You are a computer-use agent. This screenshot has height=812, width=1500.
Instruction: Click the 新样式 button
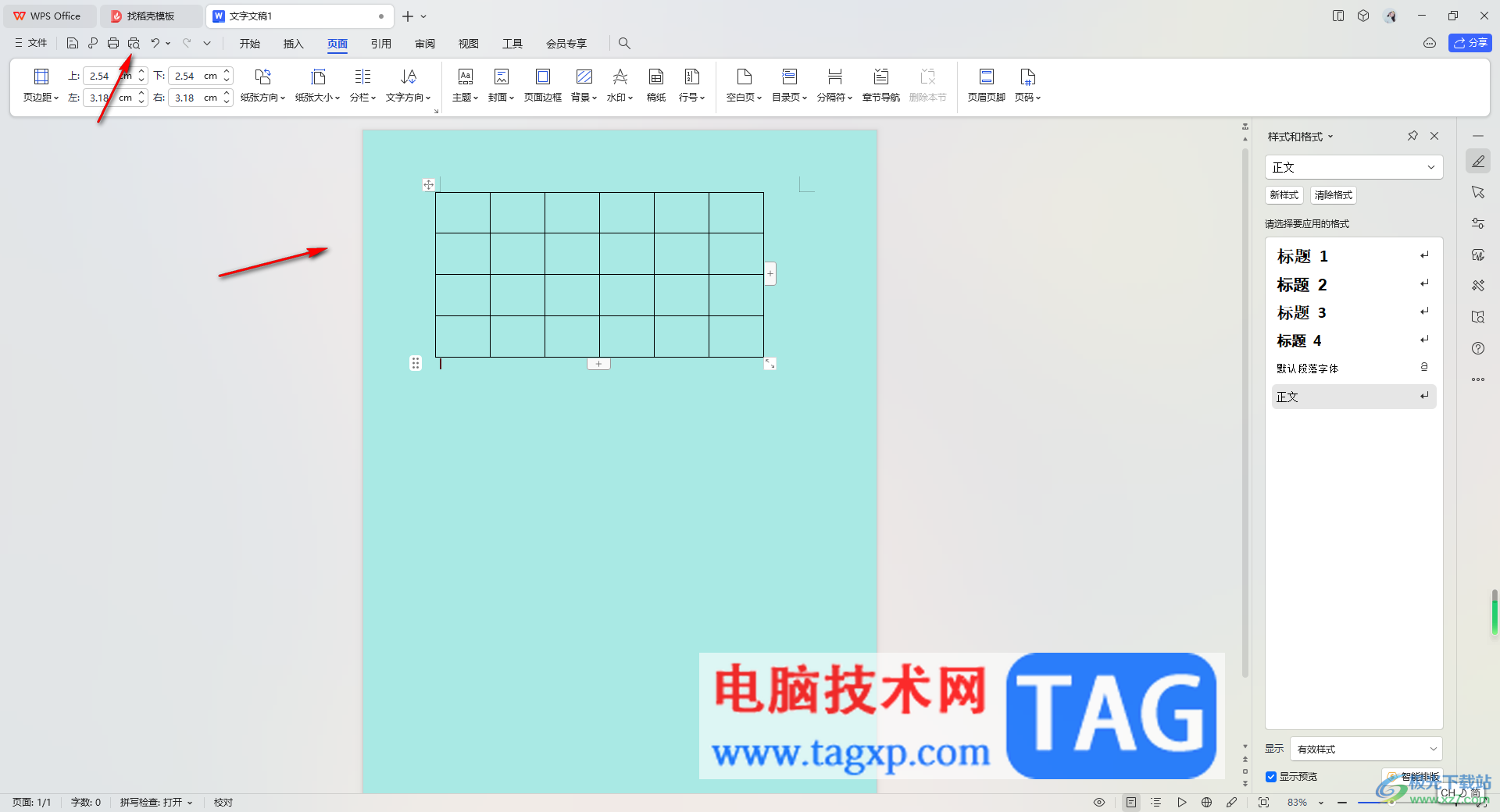click(1284, 195)
